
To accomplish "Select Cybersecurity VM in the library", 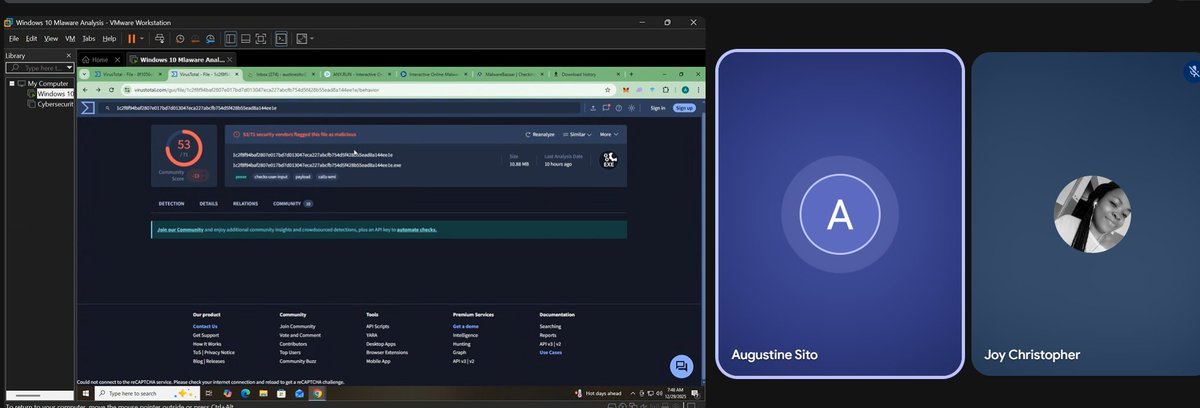I will click(x=50, y=104).
